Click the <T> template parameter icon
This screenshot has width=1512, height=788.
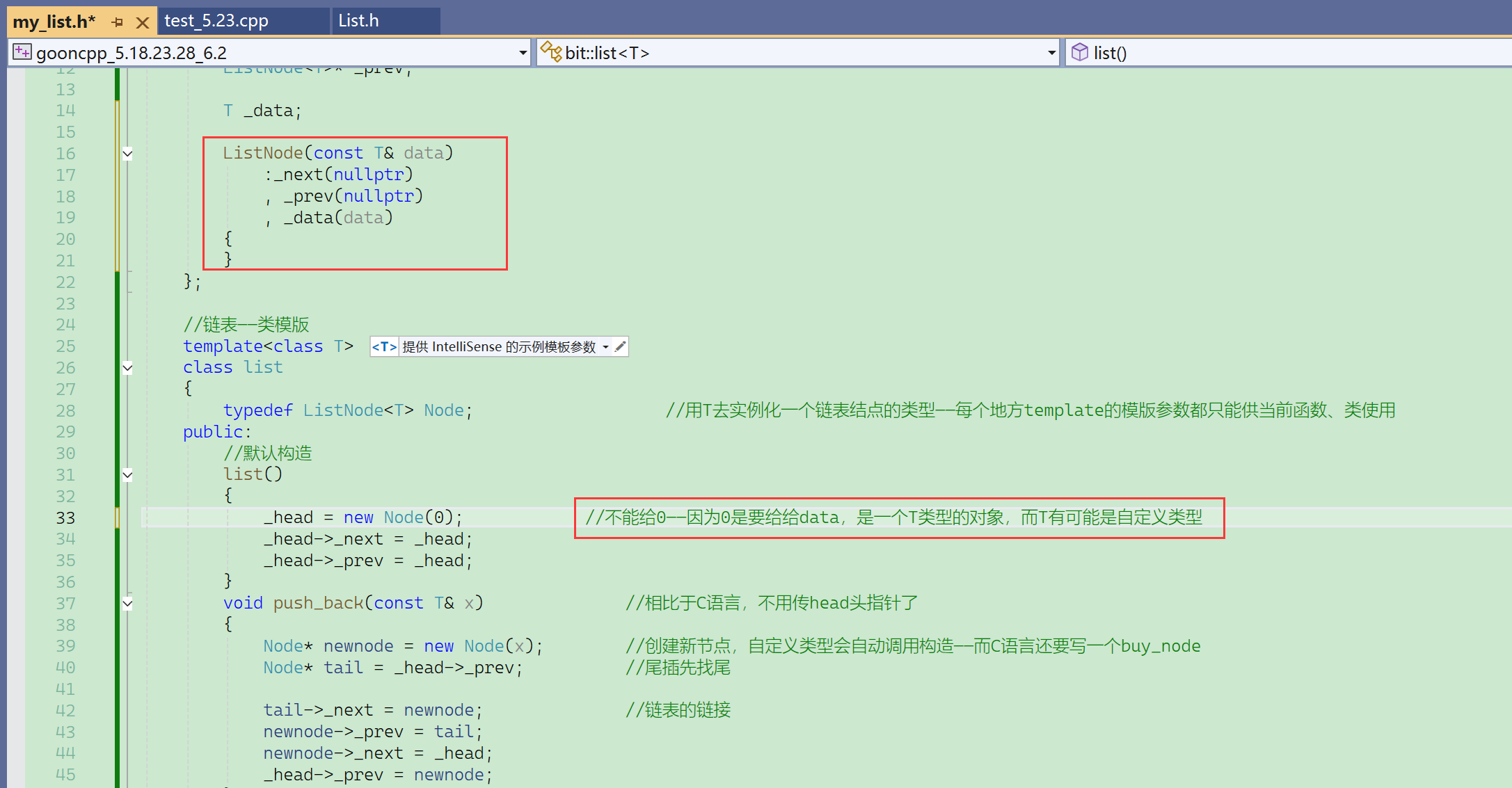tap(384, 346)
